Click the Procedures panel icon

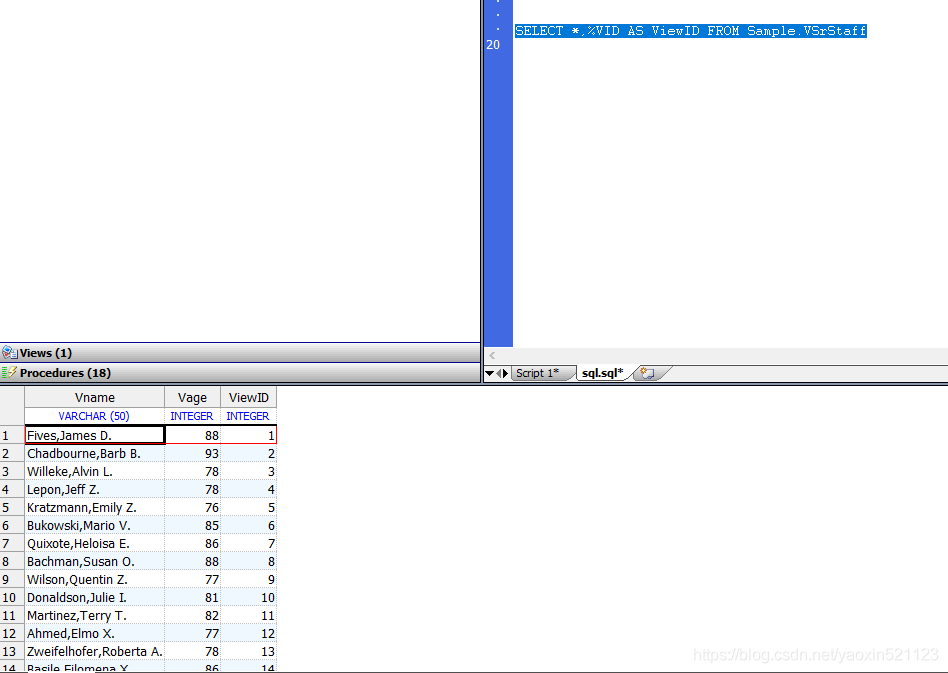click(9, 372)
